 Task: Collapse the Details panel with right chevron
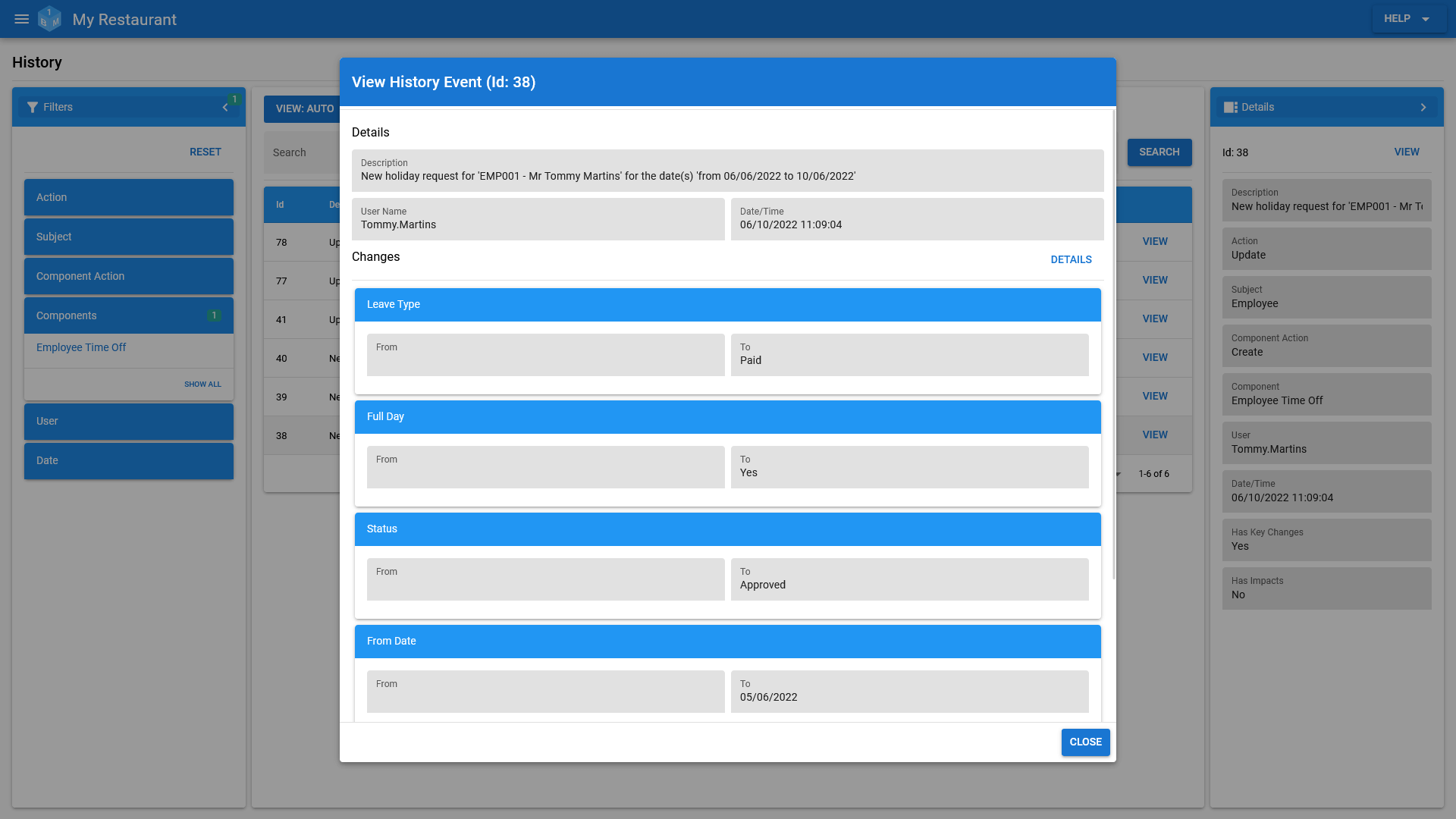point(1423,108)
